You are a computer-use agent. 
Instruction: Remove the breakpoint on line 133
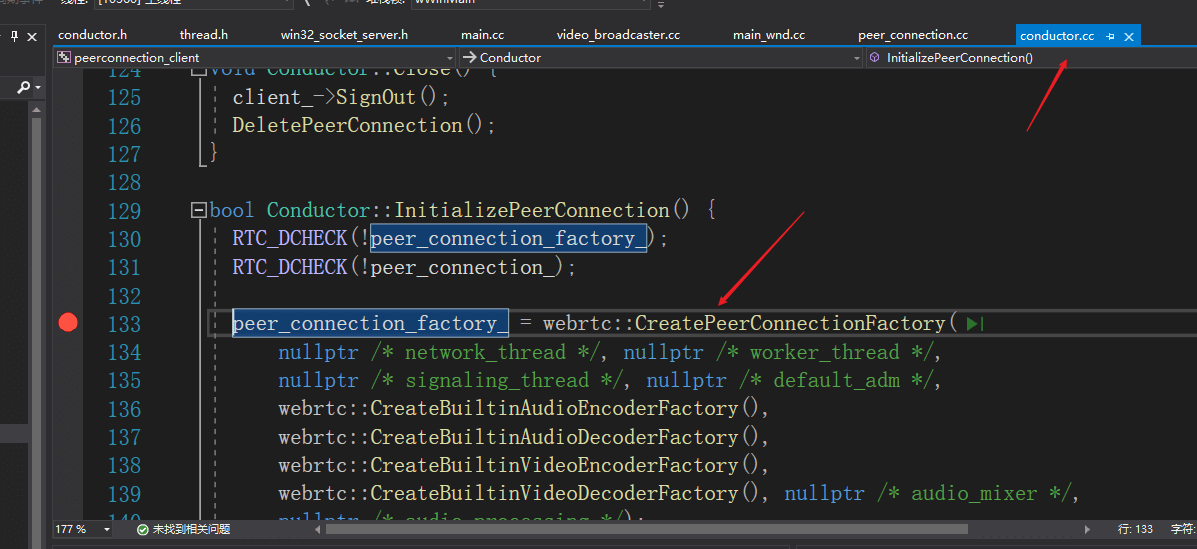pyautogui.click(x=69, y=324)
